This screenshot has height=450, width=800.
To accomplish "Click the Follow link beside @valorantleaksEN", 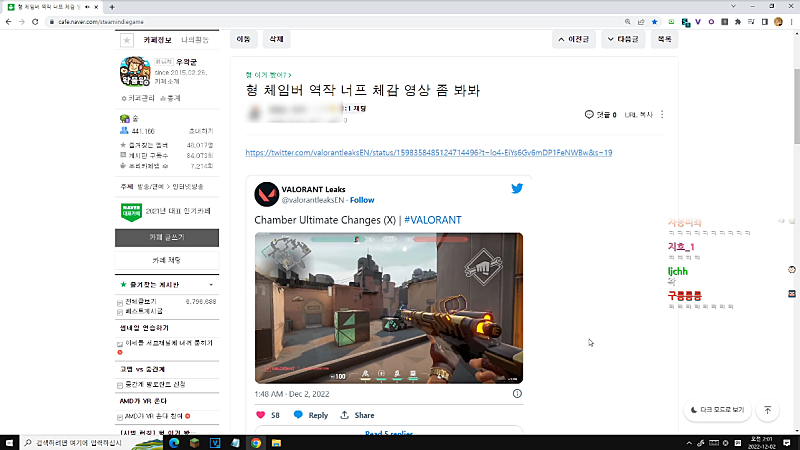I will coord(362,200).
